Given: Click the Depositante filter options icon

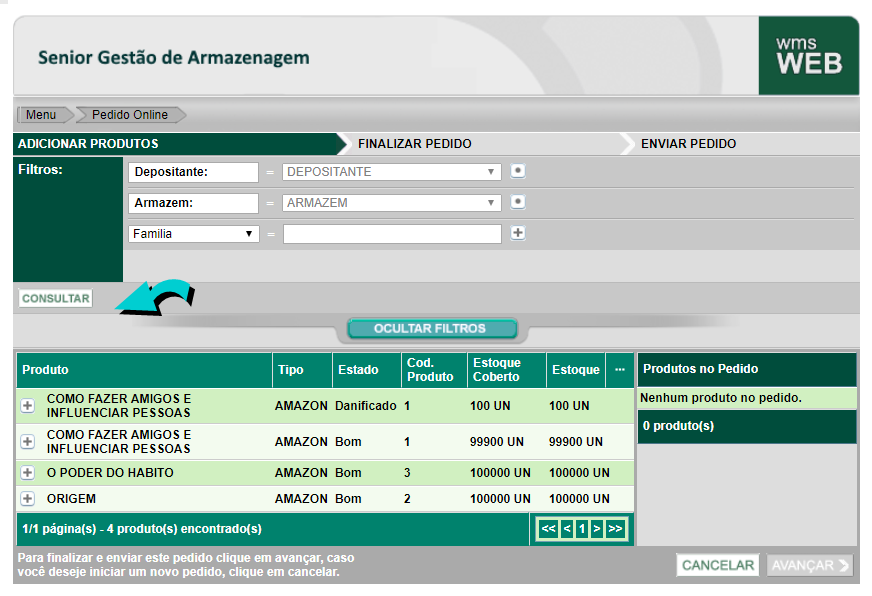Looking at the screenshot, I should click(518, 171).
